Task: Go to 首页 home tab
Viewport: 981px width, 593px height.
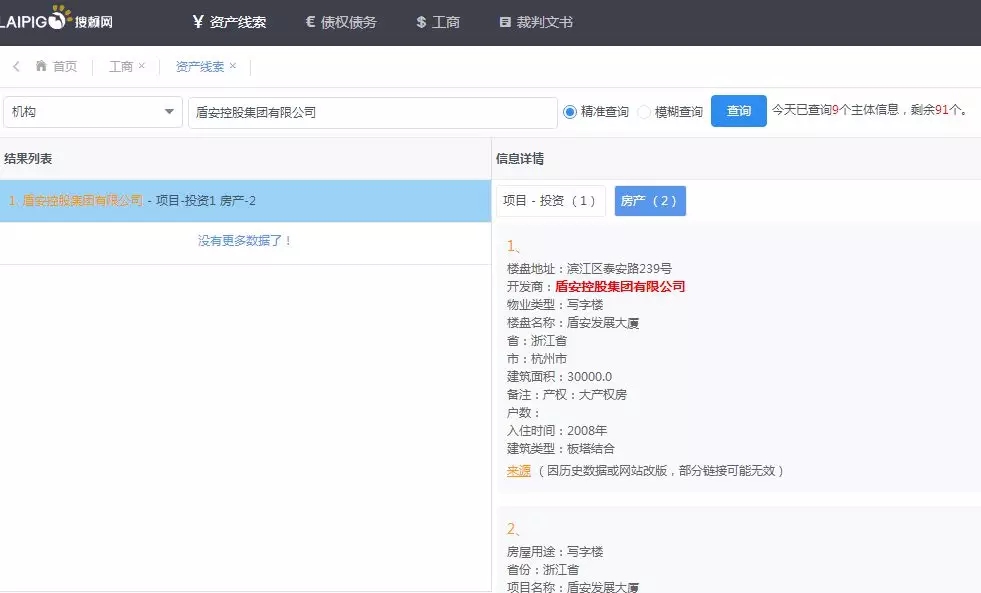Action: pos(56,66)
